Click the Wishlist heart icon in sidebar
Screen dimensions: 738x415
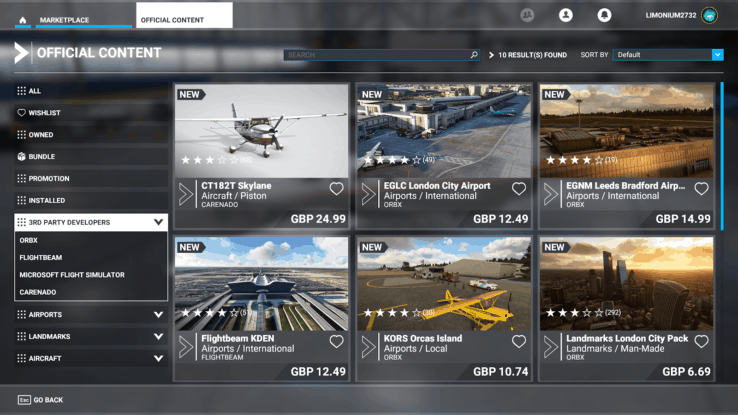21,112
